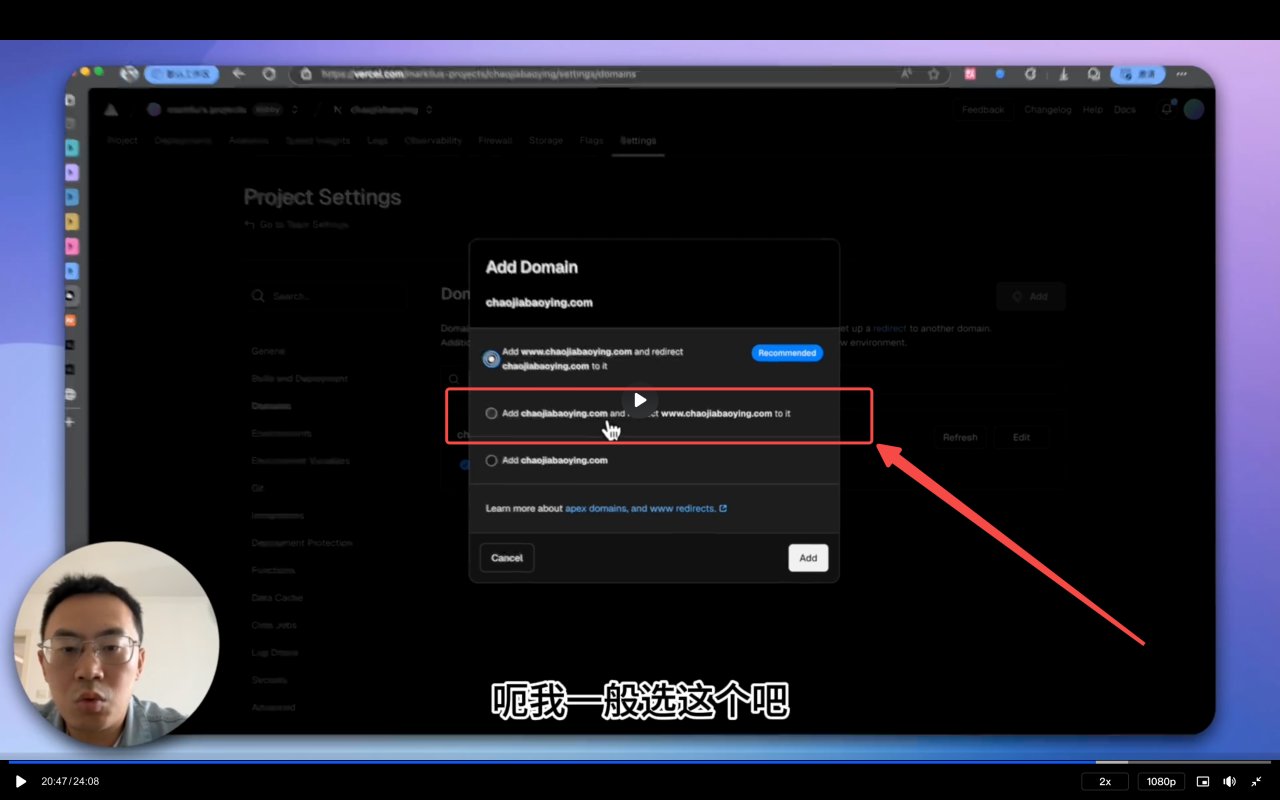Click the Vercel triangle logo
1280x800 pixels.
(111, 110)
